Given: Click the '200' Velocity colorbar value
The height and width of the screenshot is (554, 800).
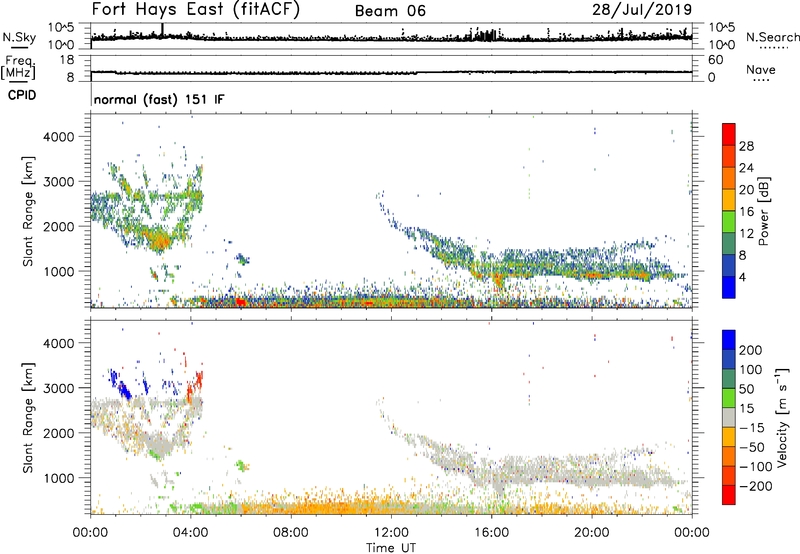Looking at the screenshot, I should 751,350.
